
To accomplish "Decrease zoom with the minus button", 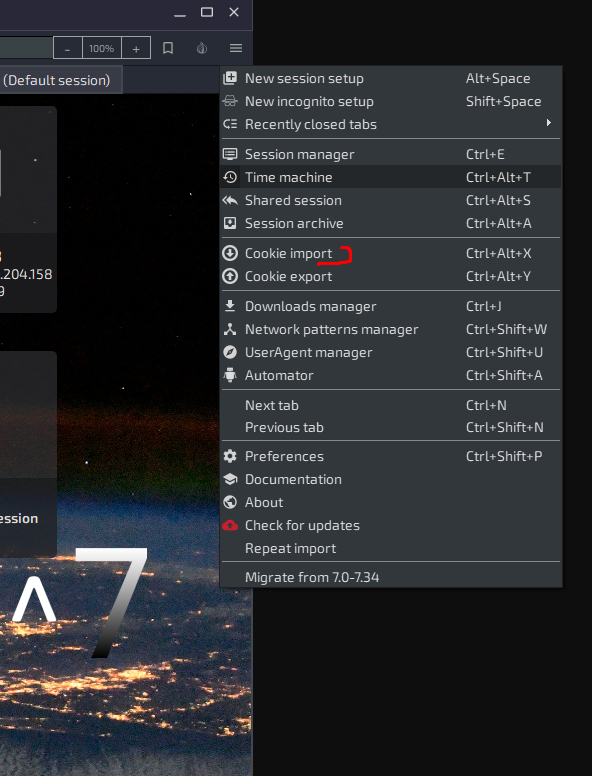I will pos(68,48).
